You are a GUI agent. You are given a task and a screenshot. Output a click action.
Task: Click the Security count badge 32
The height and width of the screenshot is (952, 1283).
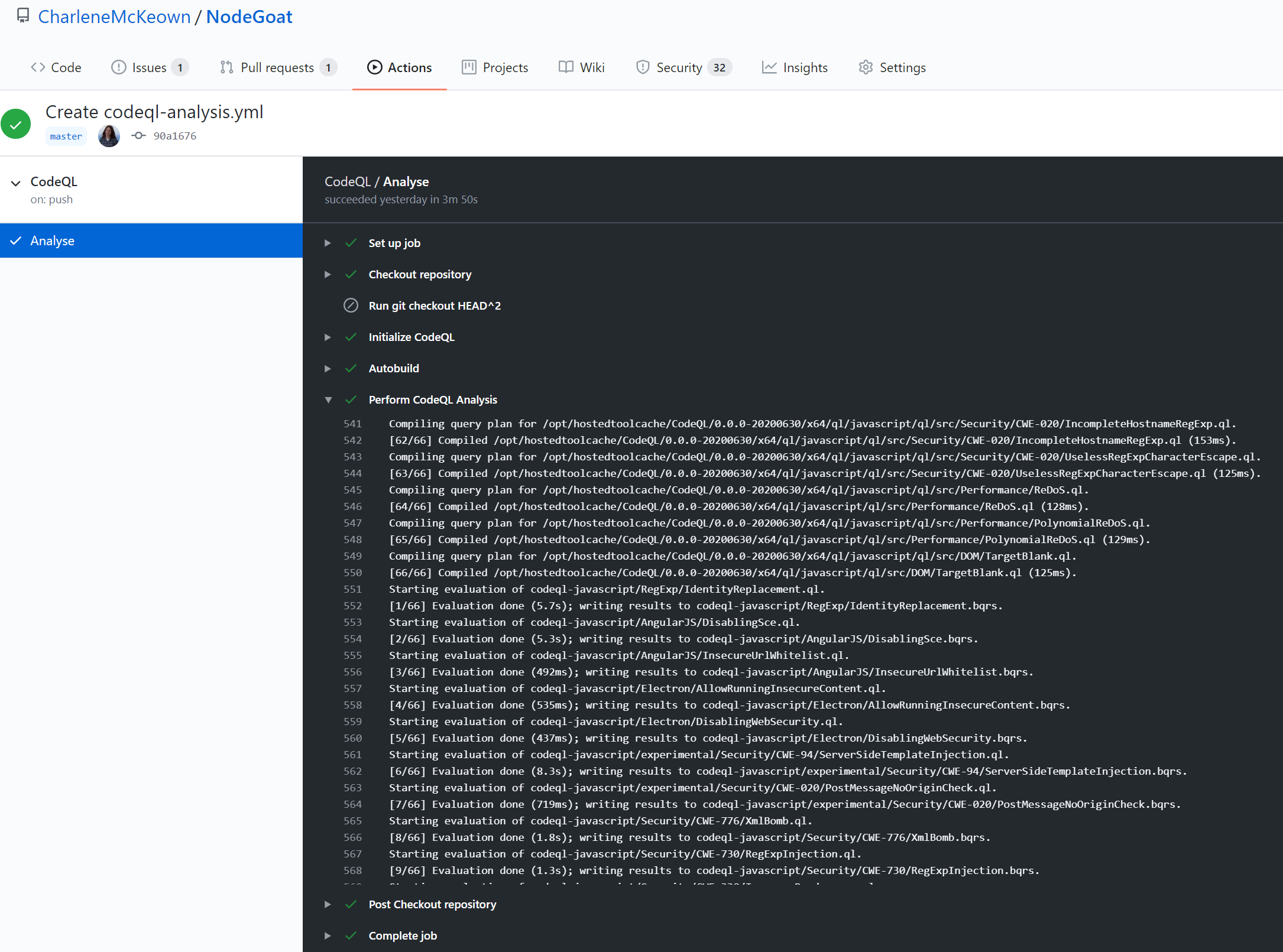pyautogui.click(x=720, y=67)
